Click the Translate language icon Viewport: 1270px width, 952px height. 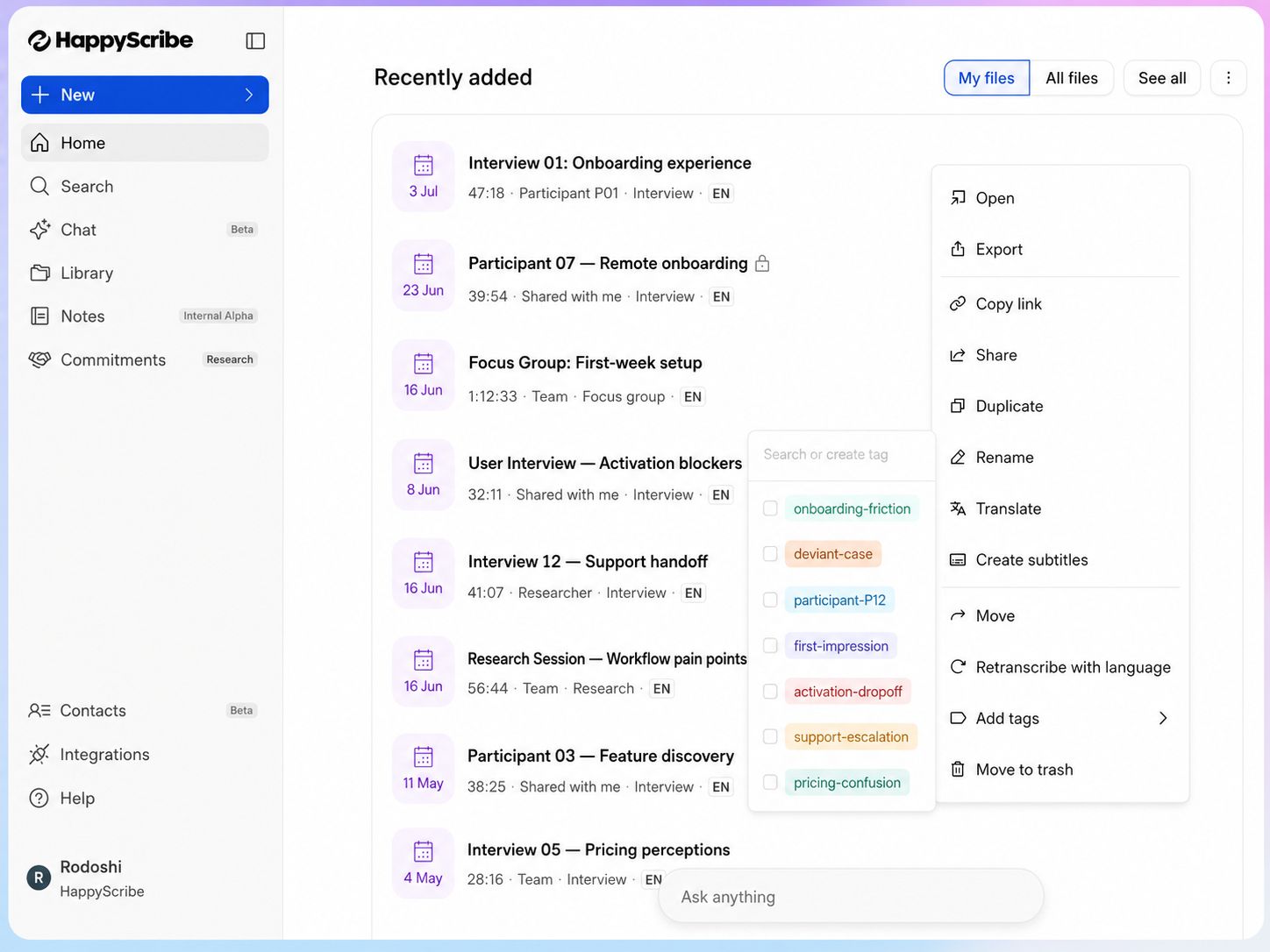[958, 508]
